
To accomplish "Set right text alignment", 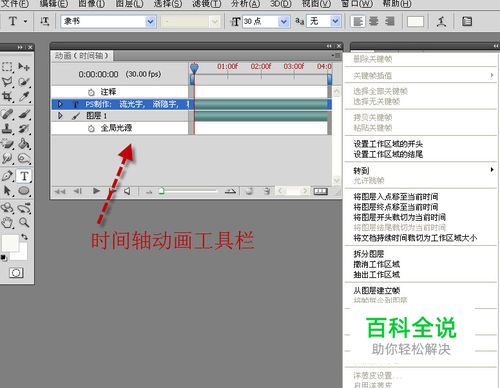I will click(389, 22).
